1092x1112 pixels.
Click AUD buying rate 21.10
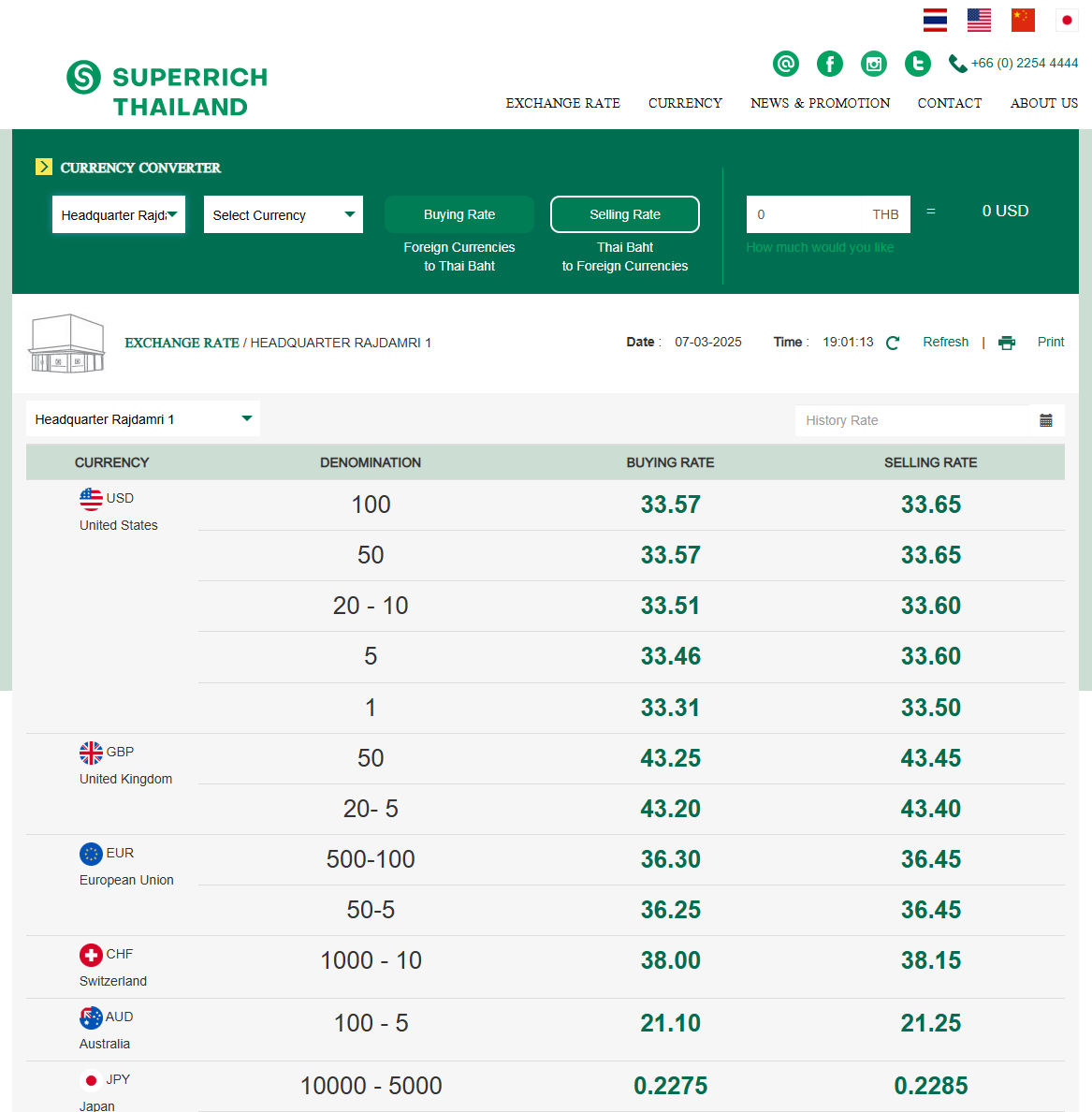point(670,1023)
